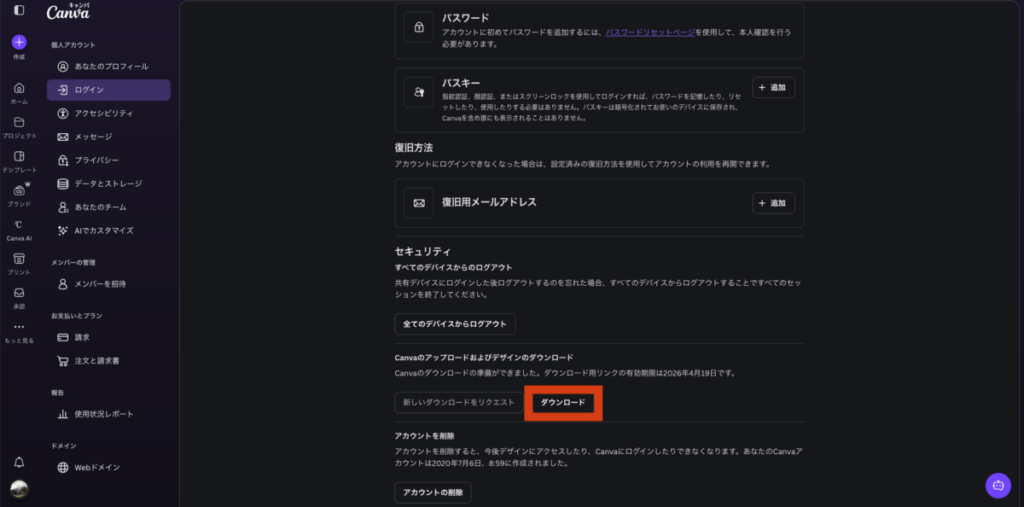This screenshot has width=1024, height=507.
Task: Open Webドメイン page
Action: point(108,468)
